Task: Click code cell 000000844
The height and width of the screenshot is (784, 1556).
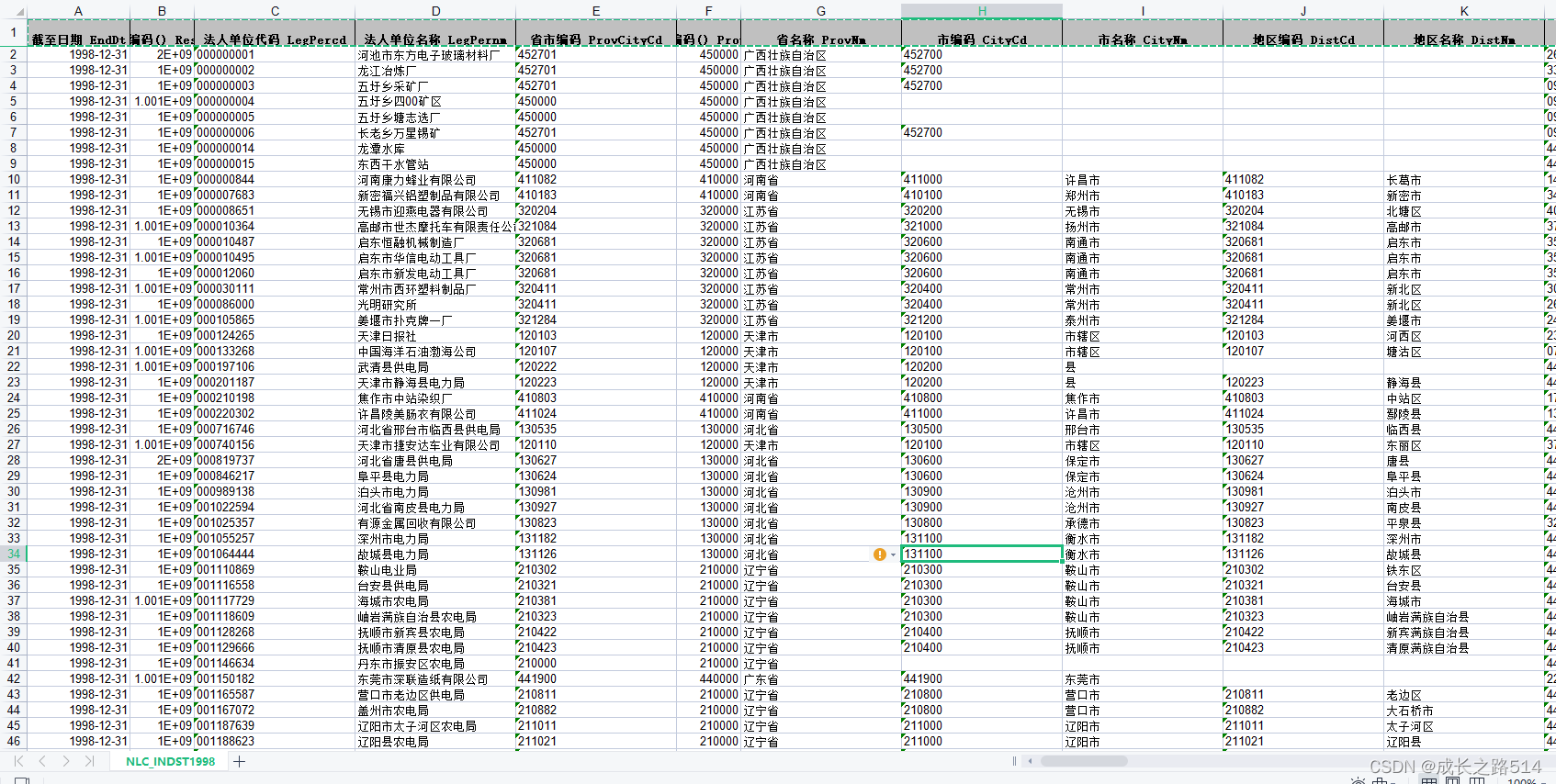Action: click(275, 180)
